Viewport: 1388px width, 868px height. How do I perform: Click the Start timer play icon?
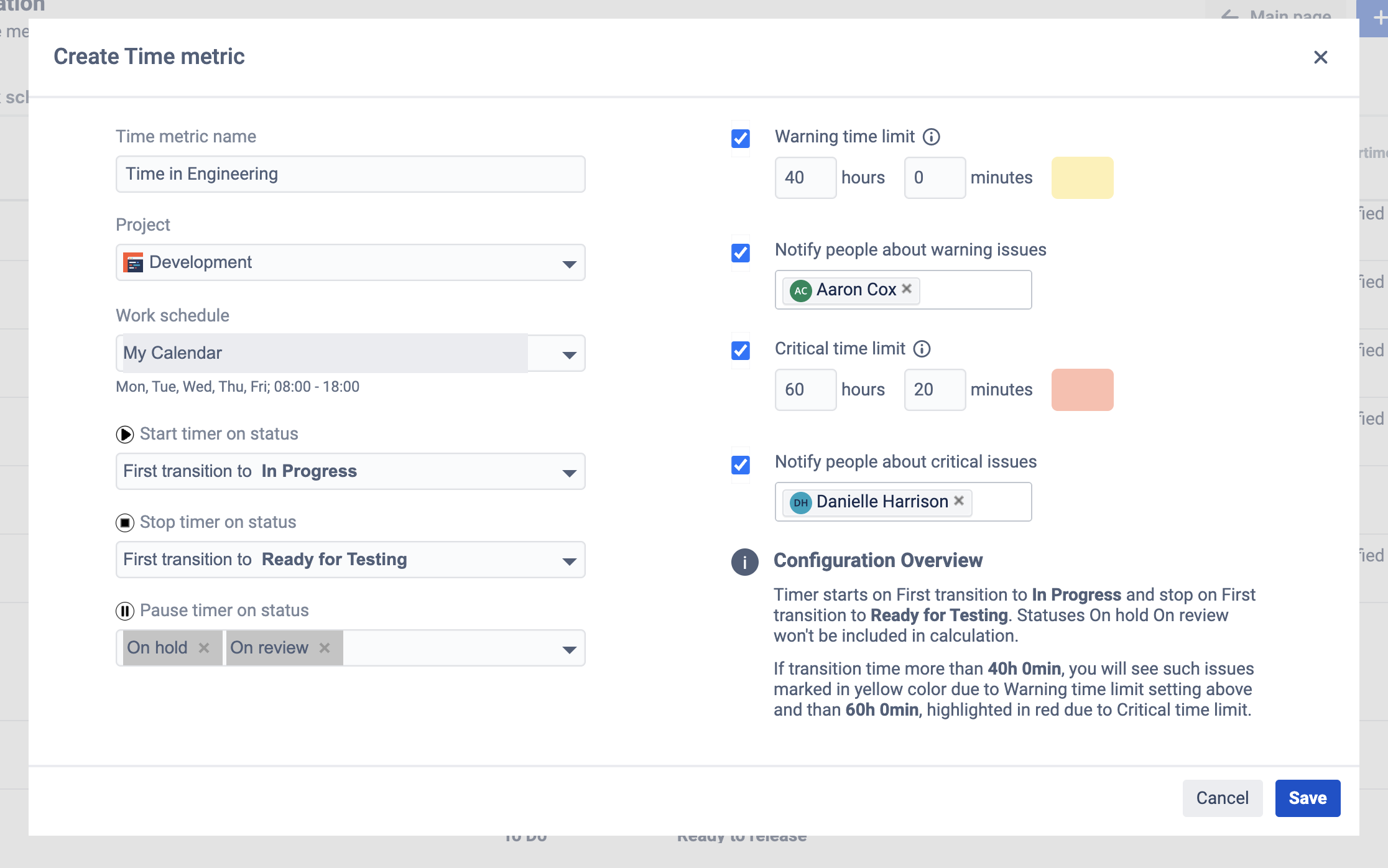[x=125, y=435]
